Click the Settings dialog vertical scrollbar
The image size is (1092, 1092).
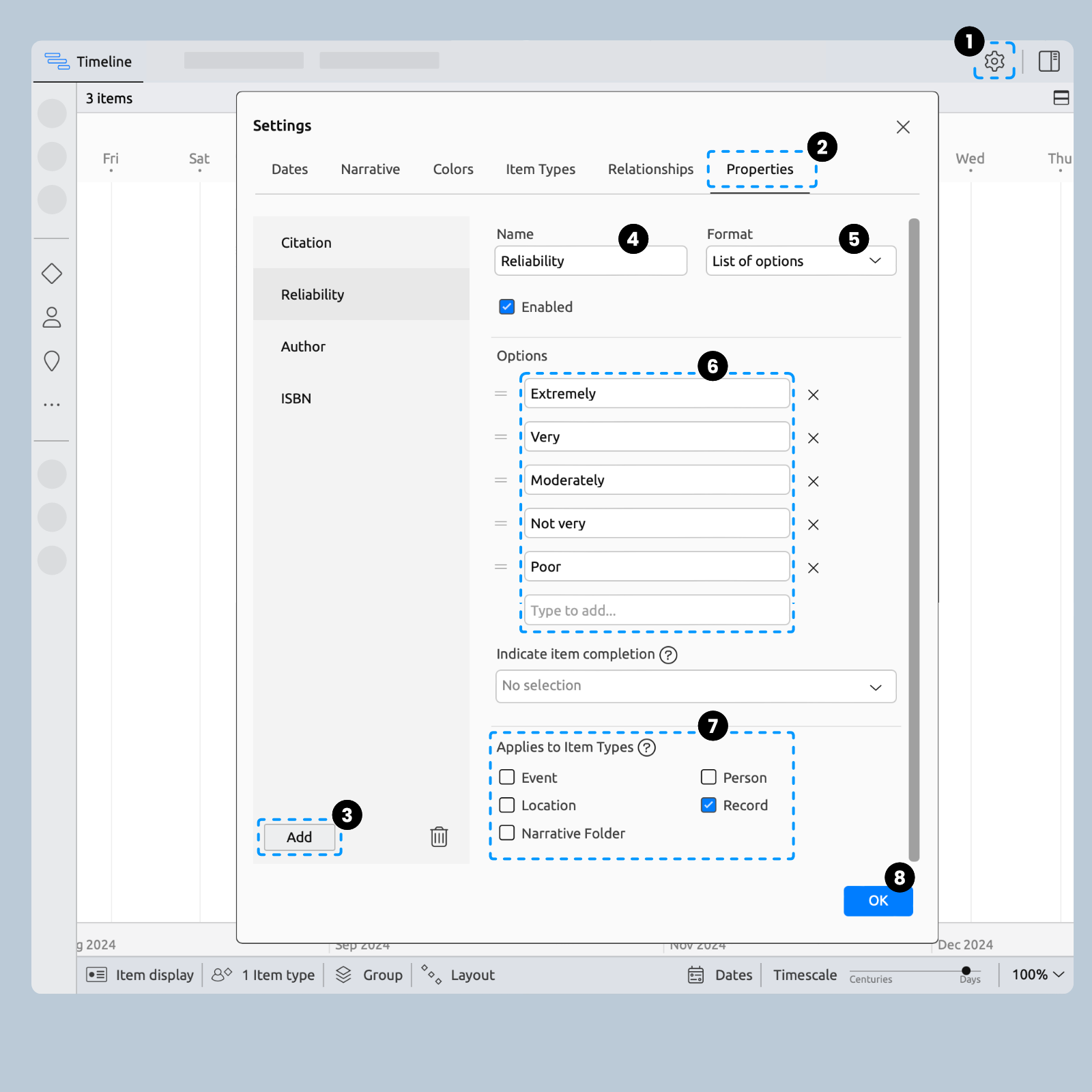[915, 539]
